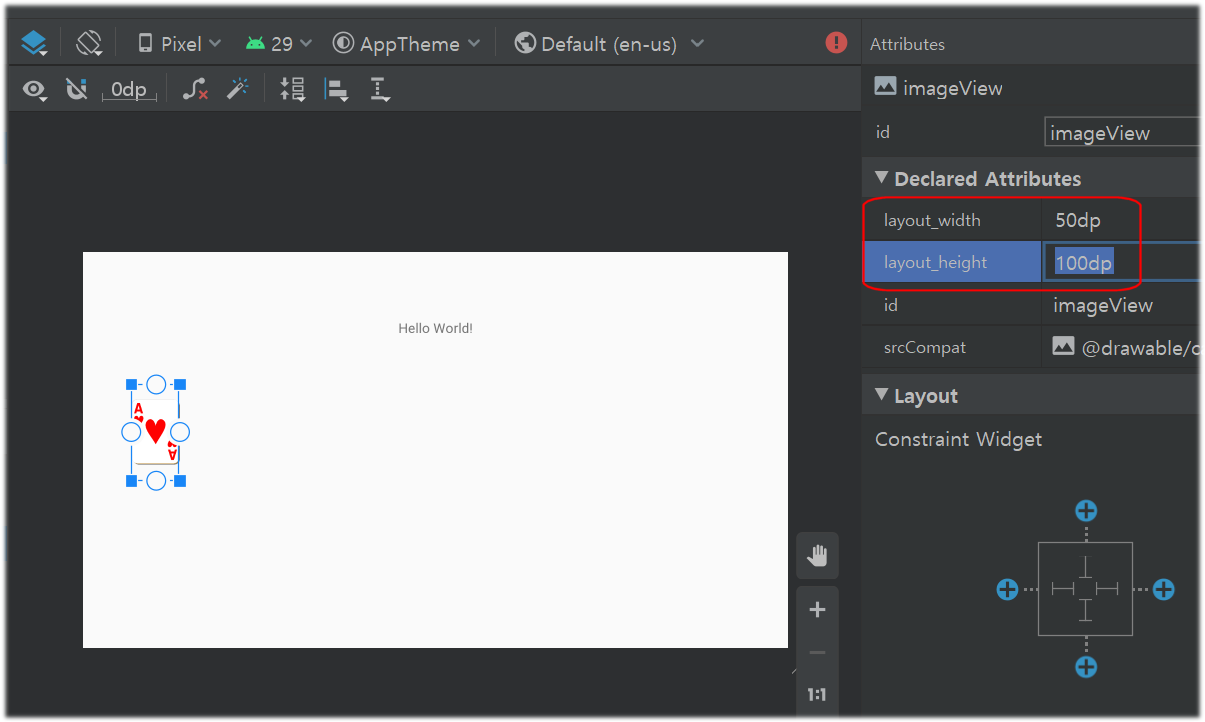Zoom out with the minus button
Viewport: 1205px width, 722px height.
(x=817, y=652)
